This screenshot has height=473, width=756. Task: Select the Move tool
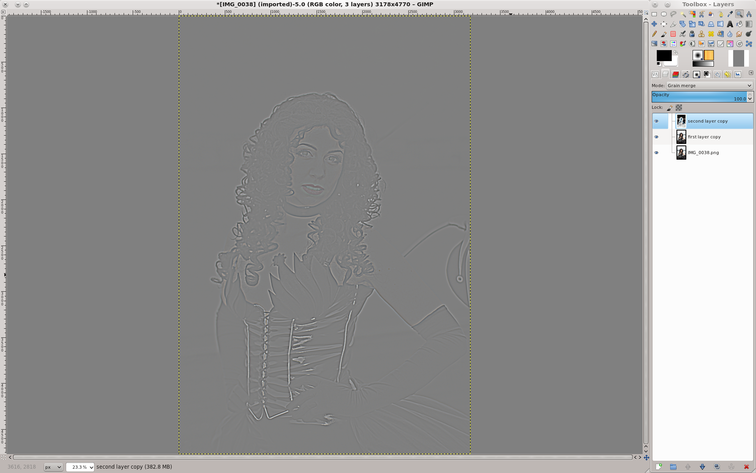(654, 24)
